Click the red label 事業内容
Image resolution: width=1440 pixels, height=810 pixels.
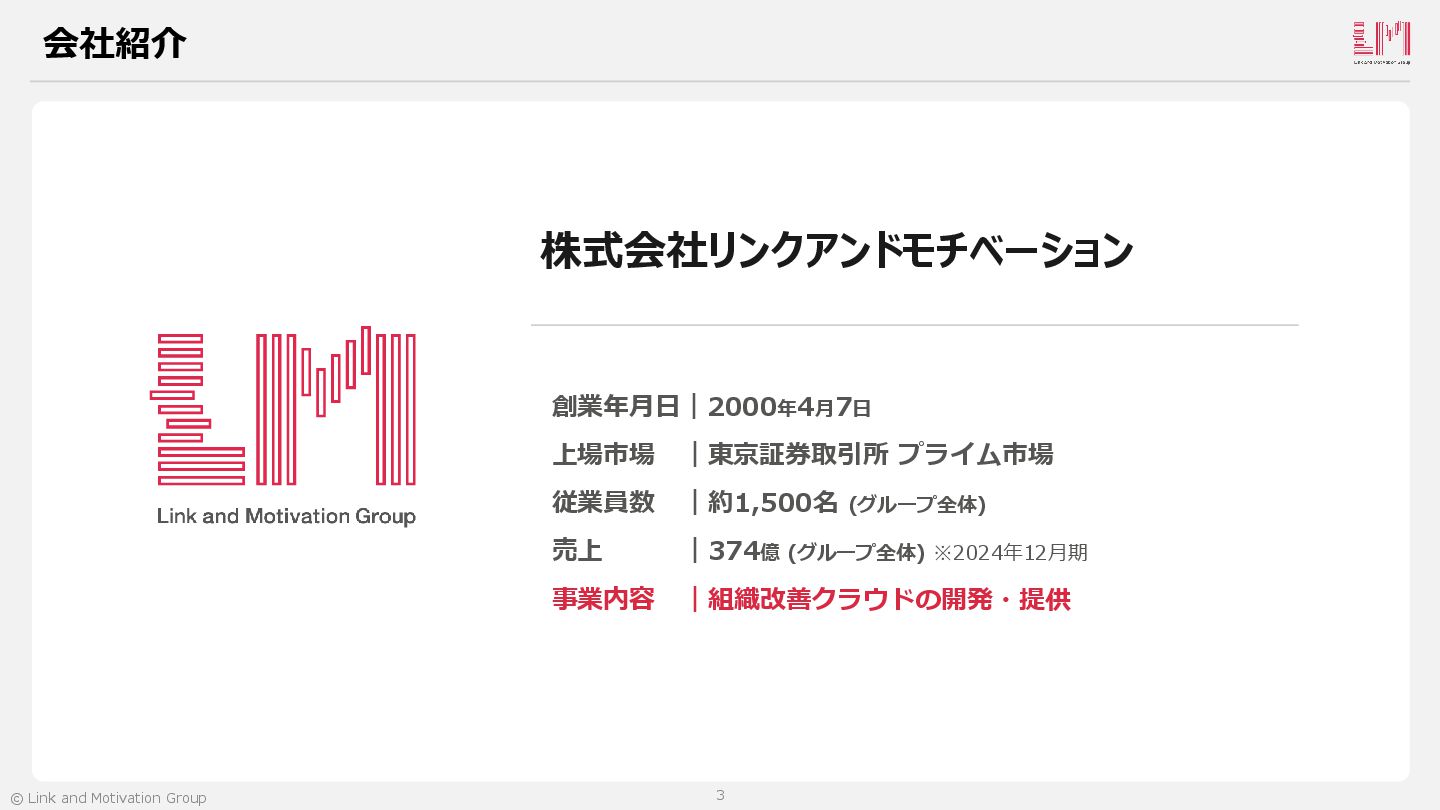pos(603,598)
